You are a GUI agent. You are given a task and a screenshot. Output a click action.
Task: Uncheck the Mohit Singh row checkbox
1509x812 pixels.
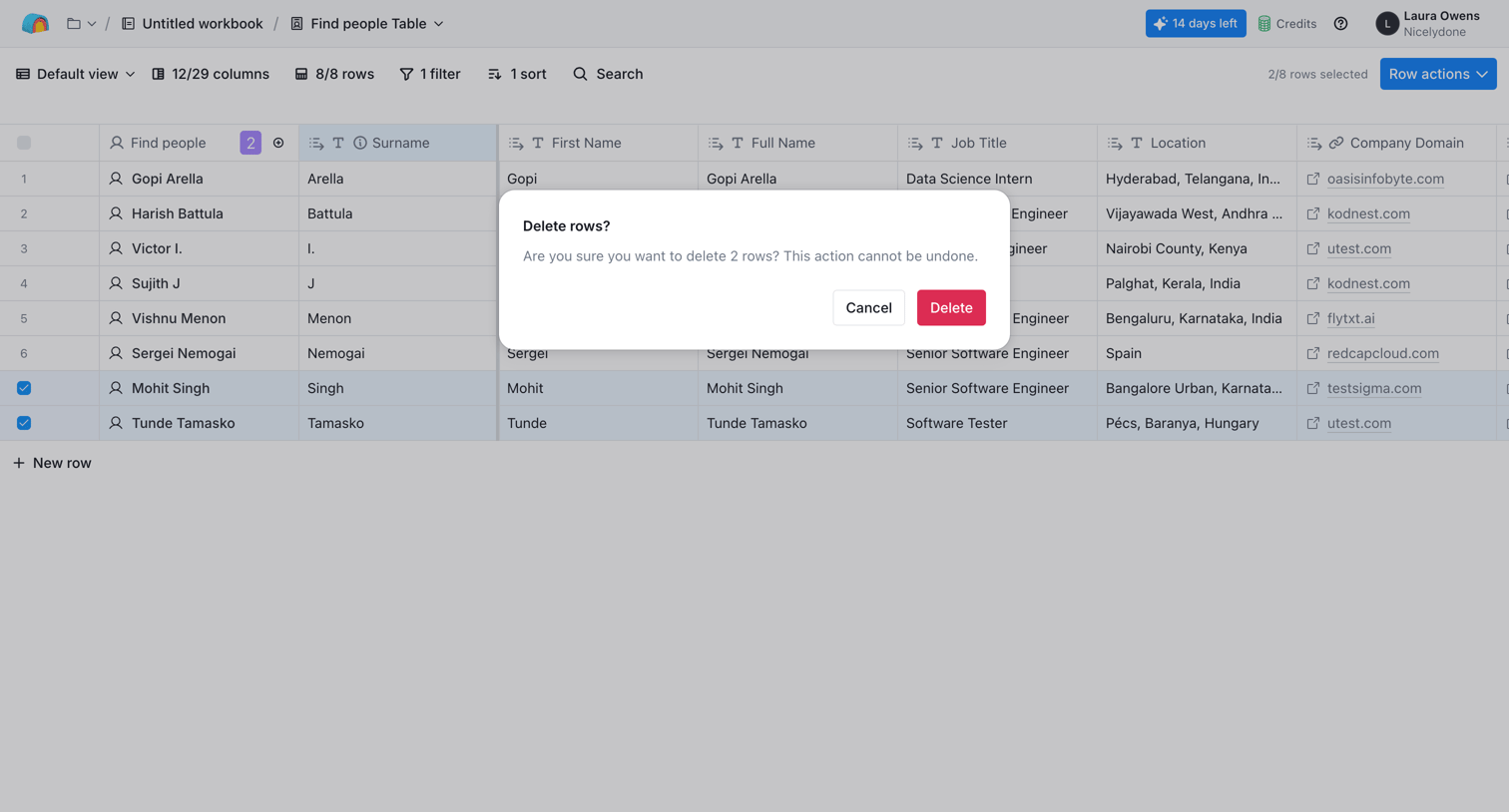coord(24,388)
